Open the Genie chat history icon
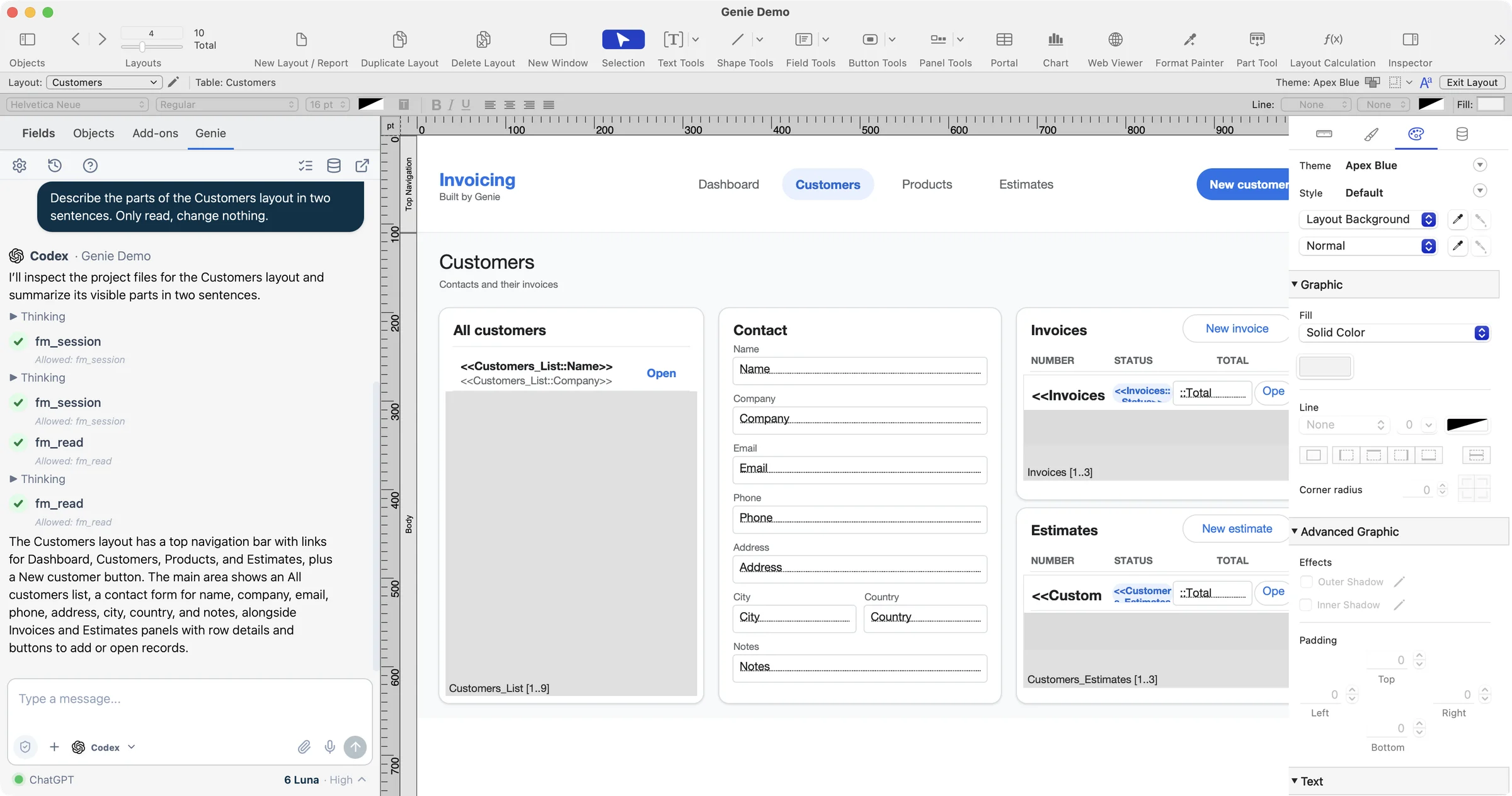The image size is (1512, 796). pos(55,166)
